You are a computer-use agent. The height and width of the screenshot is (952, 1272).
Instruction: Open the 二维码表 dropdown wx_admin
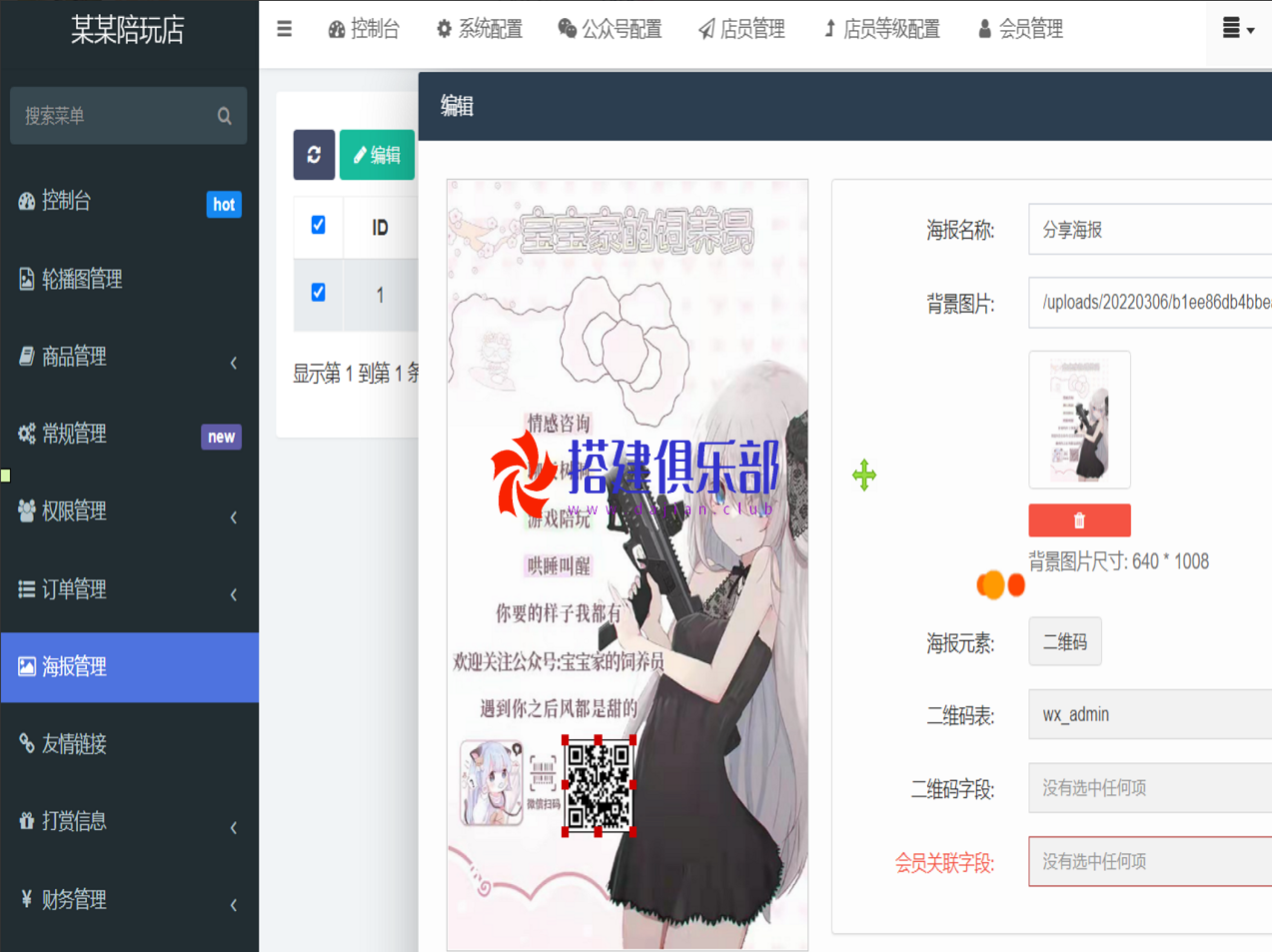(1150, 714)
